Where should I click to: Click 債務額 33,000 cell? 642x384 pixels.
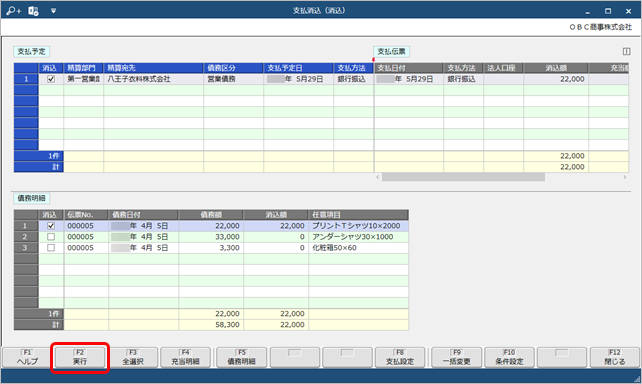[211, 237]
